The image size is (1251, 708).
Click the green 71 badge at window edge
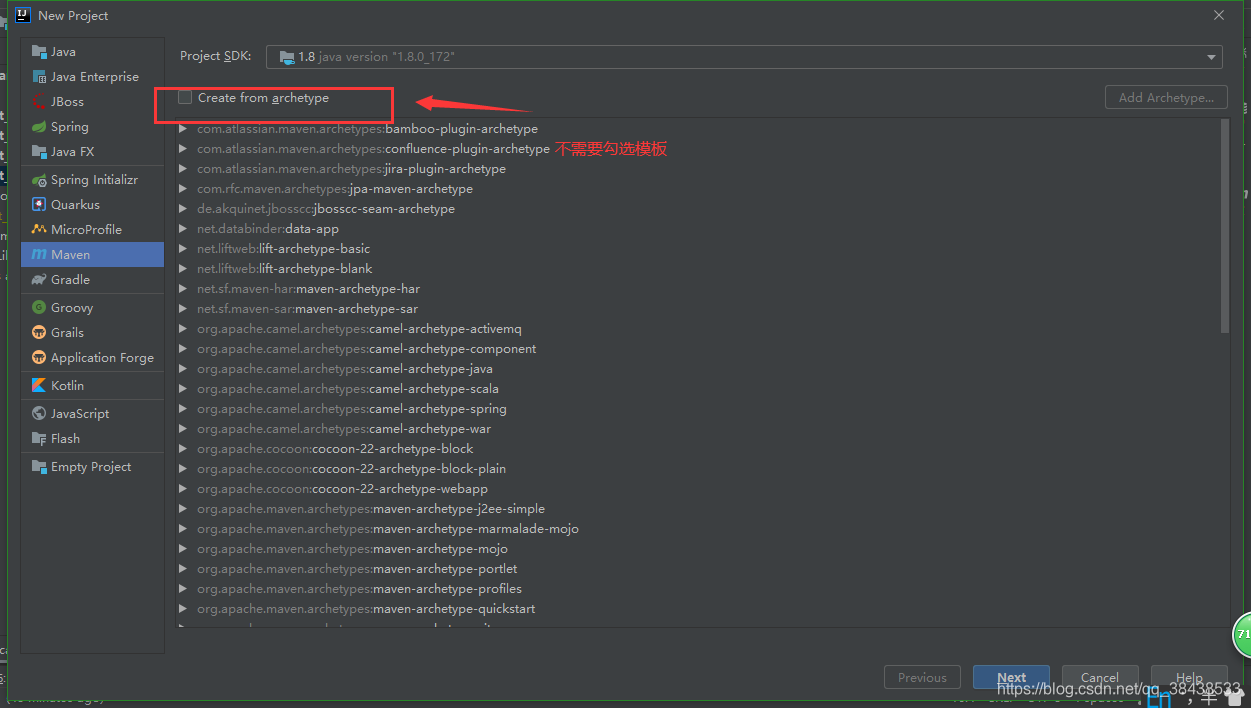click(x=1242, y=634)
